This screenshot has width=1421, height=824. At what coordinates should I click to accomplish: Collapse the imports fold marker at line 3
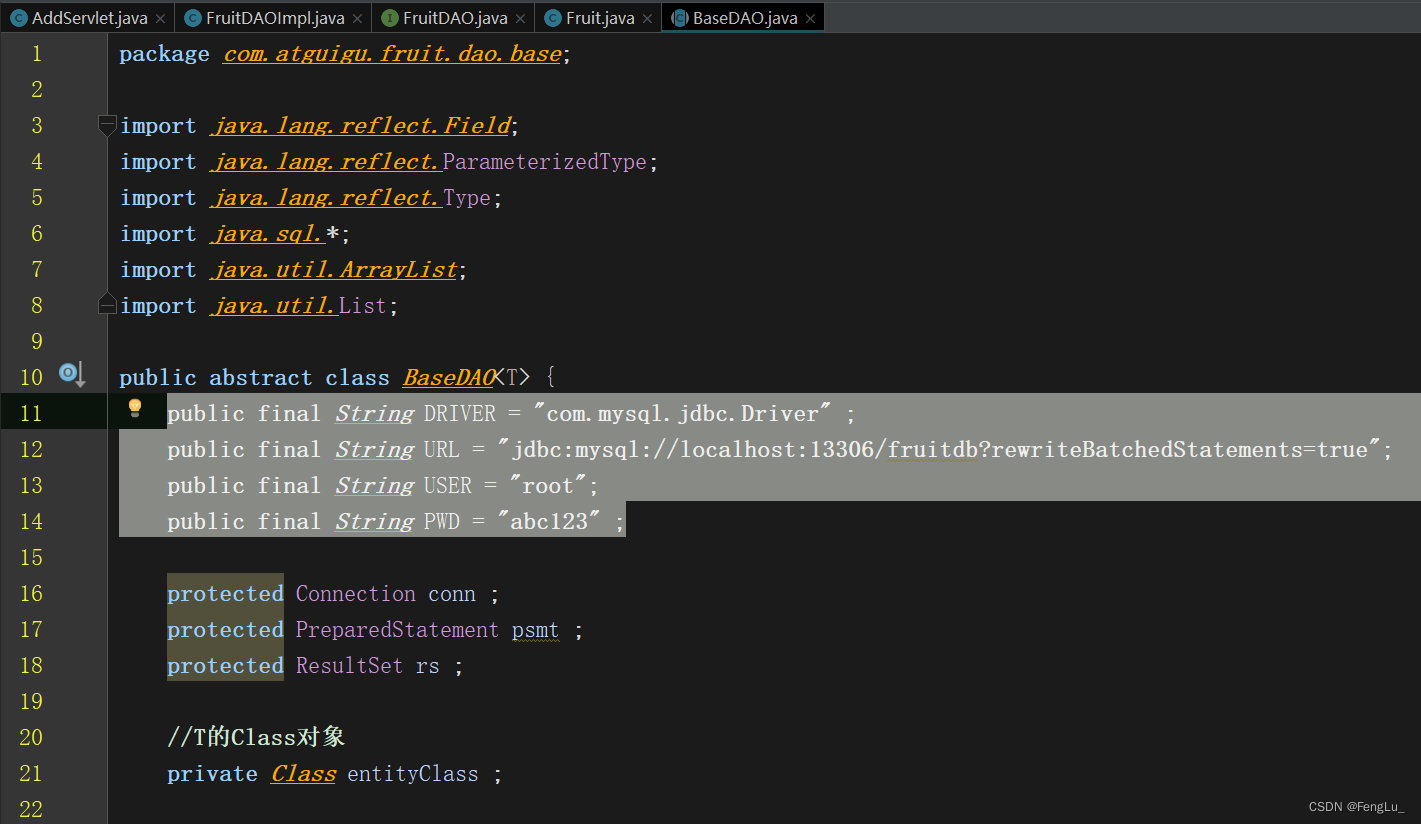coord(107,125)
